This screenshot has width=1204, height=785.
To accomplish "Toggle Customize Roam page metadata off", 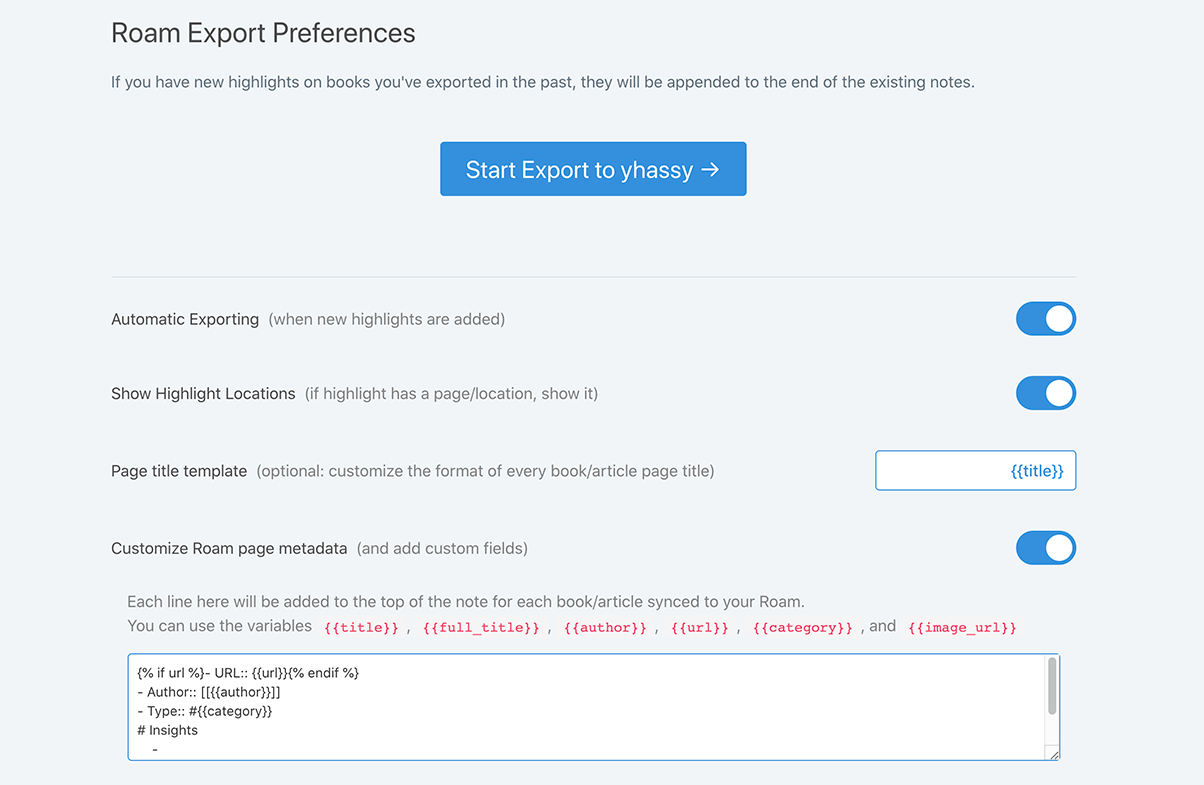I will [x=1045, y=548].
